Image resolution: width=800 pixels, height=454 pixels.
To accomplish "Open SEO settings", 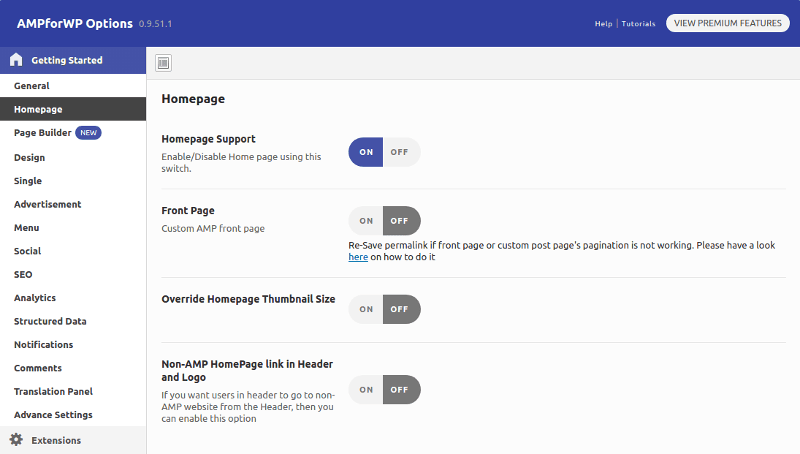I will pyautogui.click(x=73, y=274).
